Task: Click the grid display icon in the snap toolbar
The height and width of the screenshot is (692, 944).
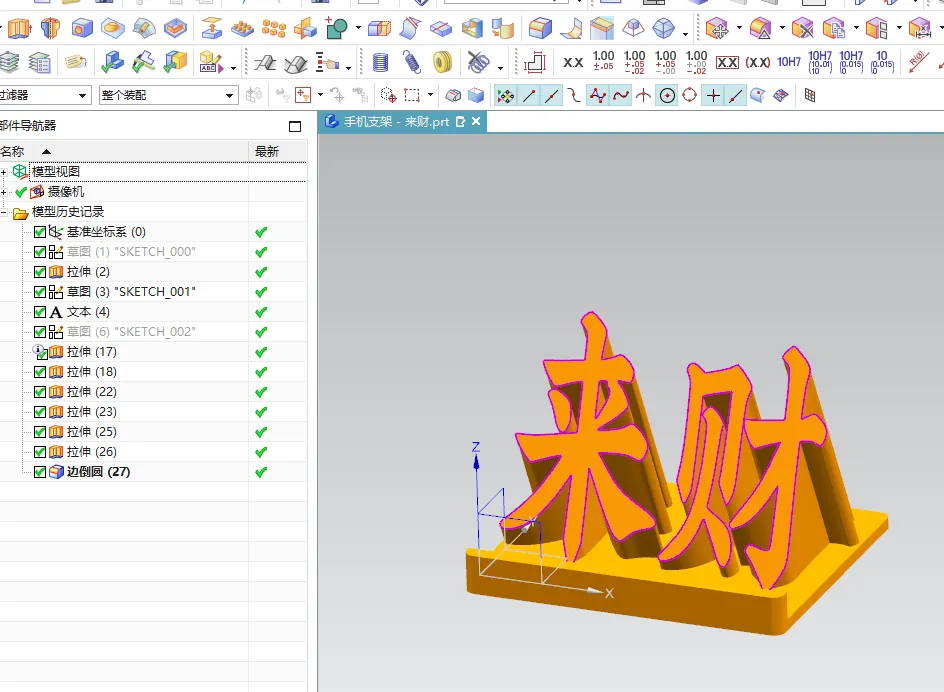Action: (x=810, y=95)
